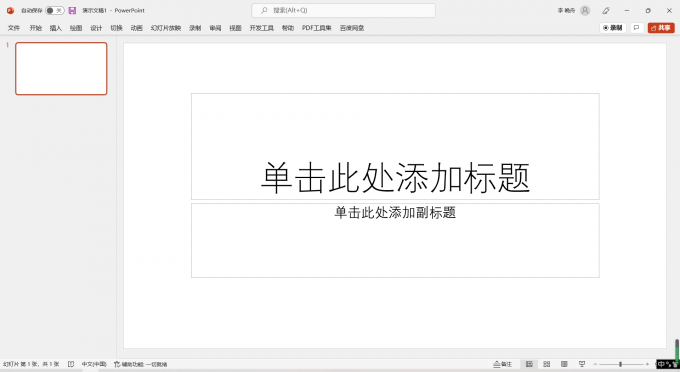Click the slide count status text

[31, 364]
